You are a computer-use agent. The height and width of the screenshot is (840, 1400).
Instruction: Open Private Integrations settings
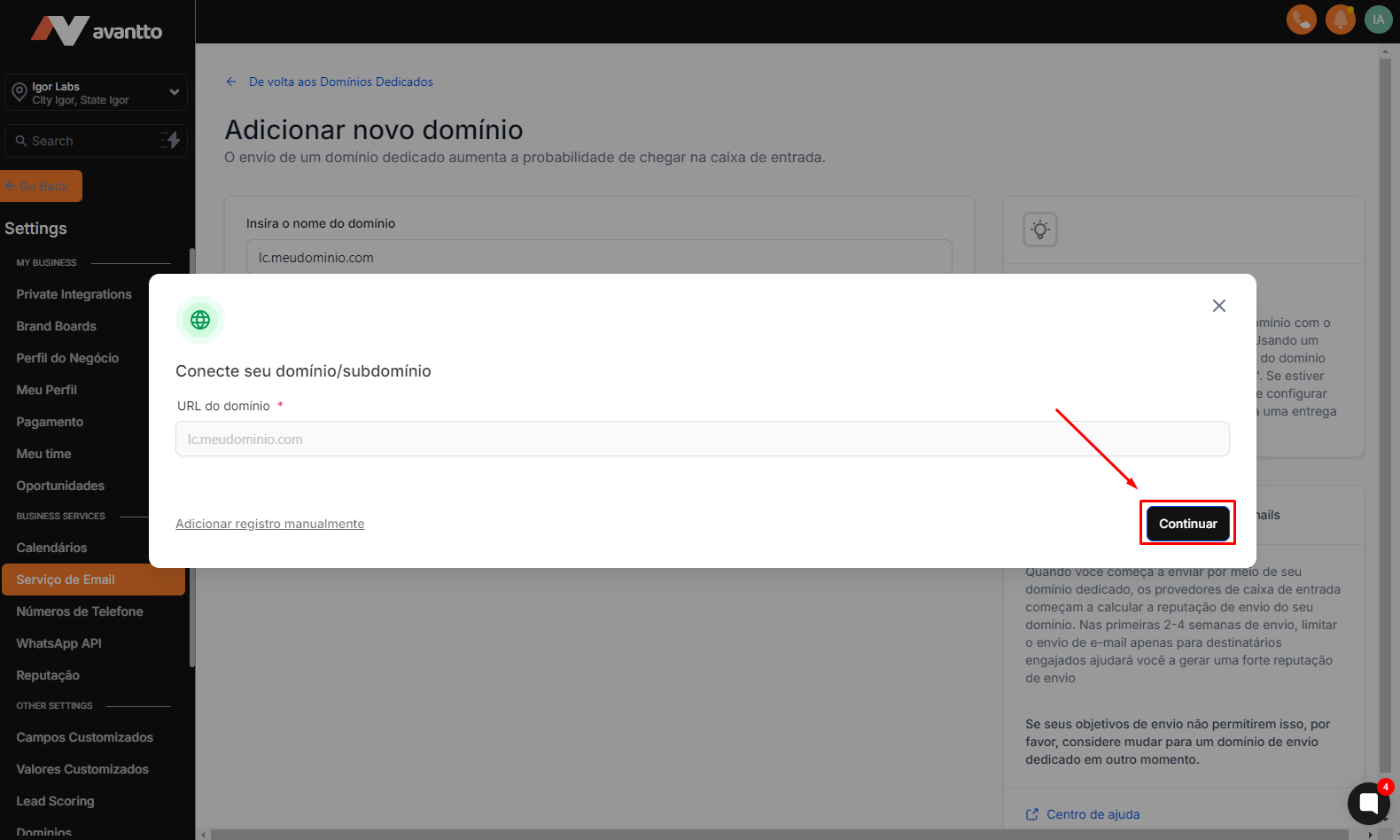[74, 294]
